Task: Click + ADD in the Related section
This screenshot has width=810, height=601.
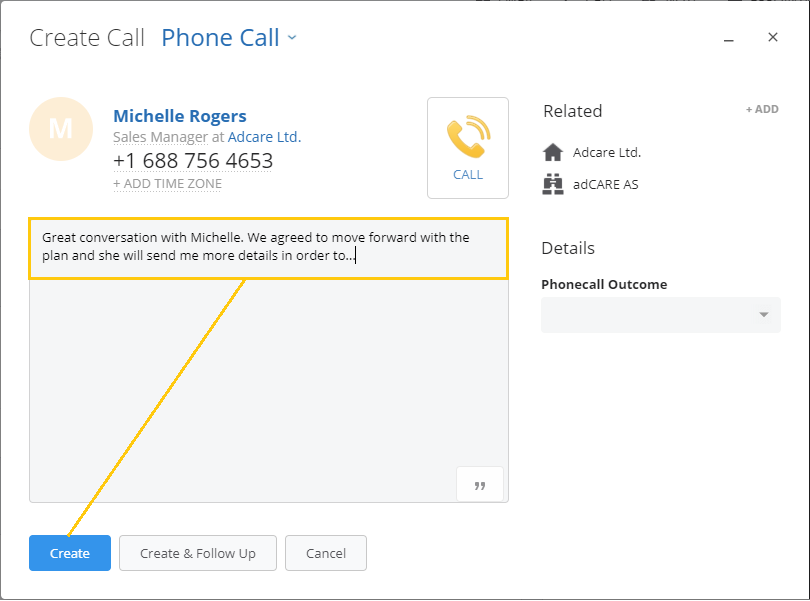Action: pos(762,109)
